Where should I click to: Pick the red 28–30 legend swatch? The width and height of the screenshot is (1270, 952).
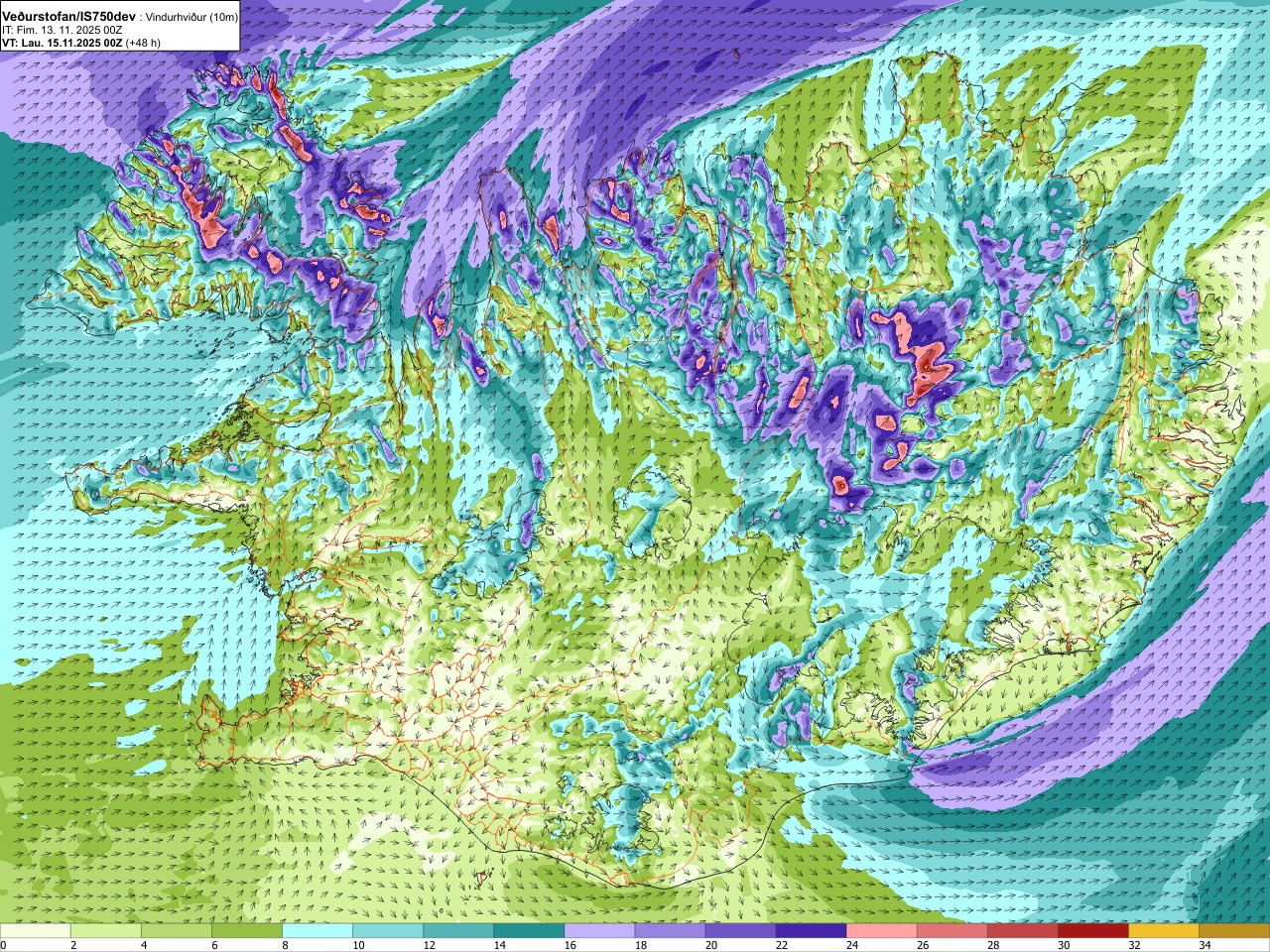(x=1022, y=931)
